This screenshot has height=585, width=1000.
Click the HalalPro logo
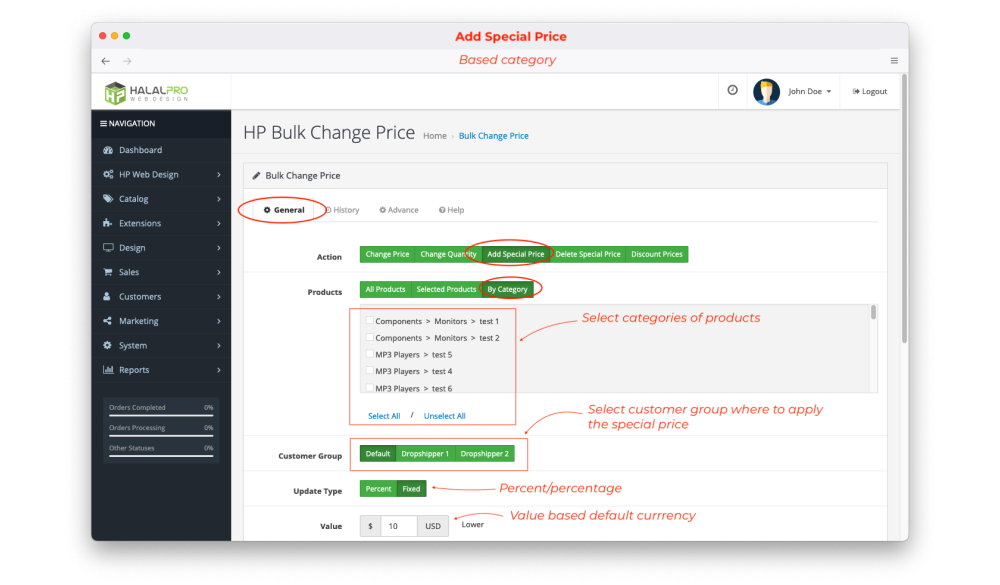146,92
